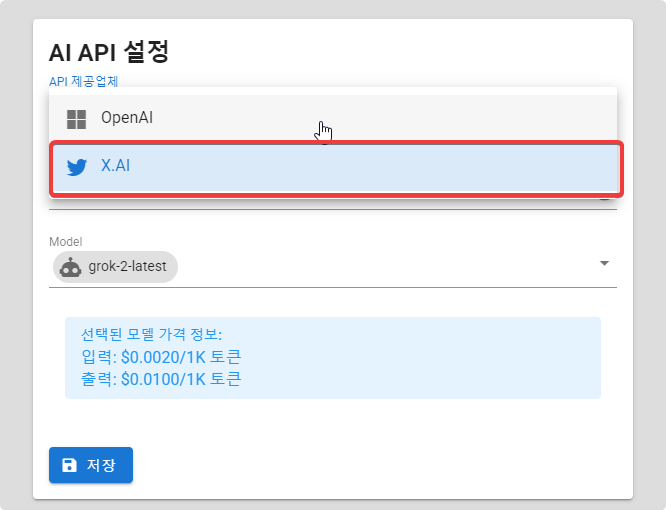This screenshot has height=510, width=666.
Task: Click the API 제공업체 field label
Action: (x=84, y=81)
